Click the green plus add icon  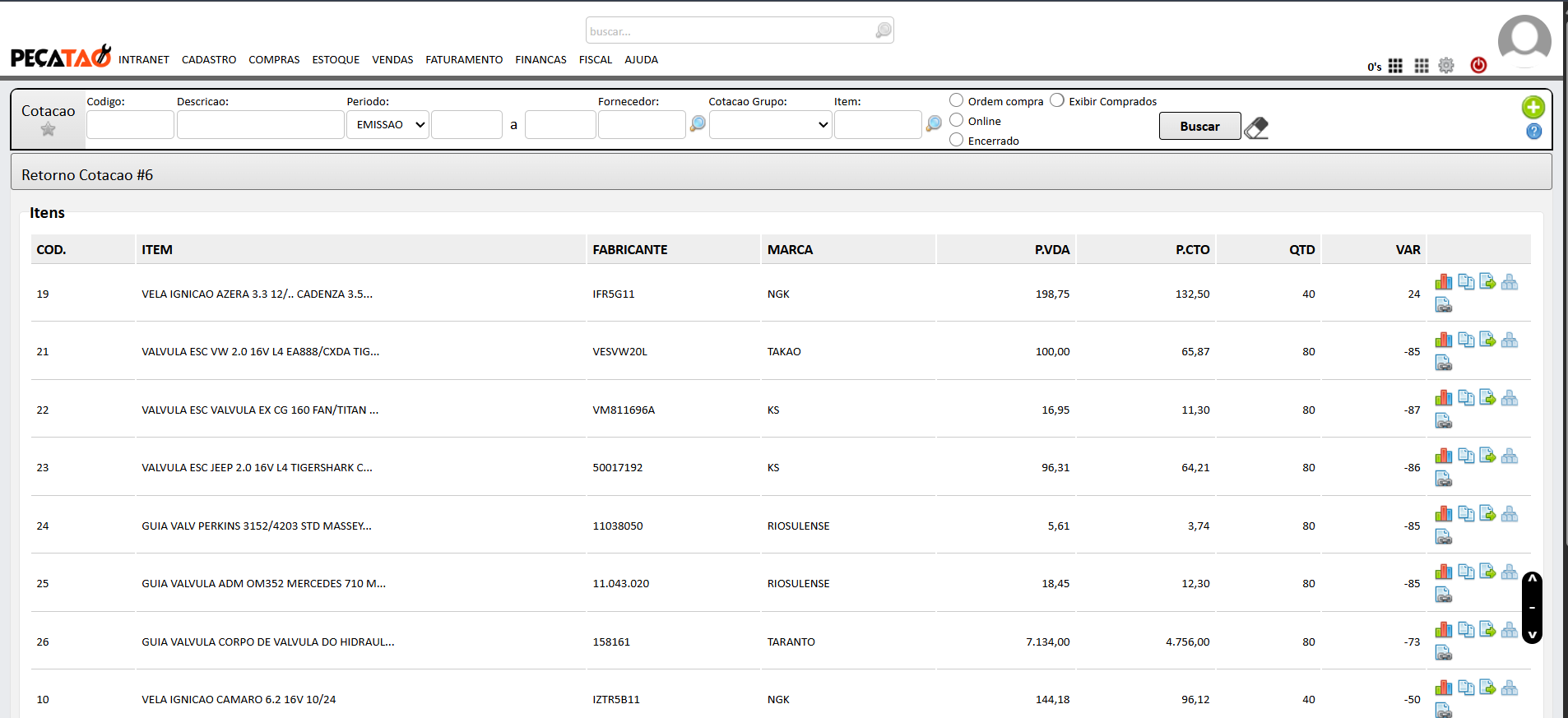pyautogui.click(x=1533, y=107)
